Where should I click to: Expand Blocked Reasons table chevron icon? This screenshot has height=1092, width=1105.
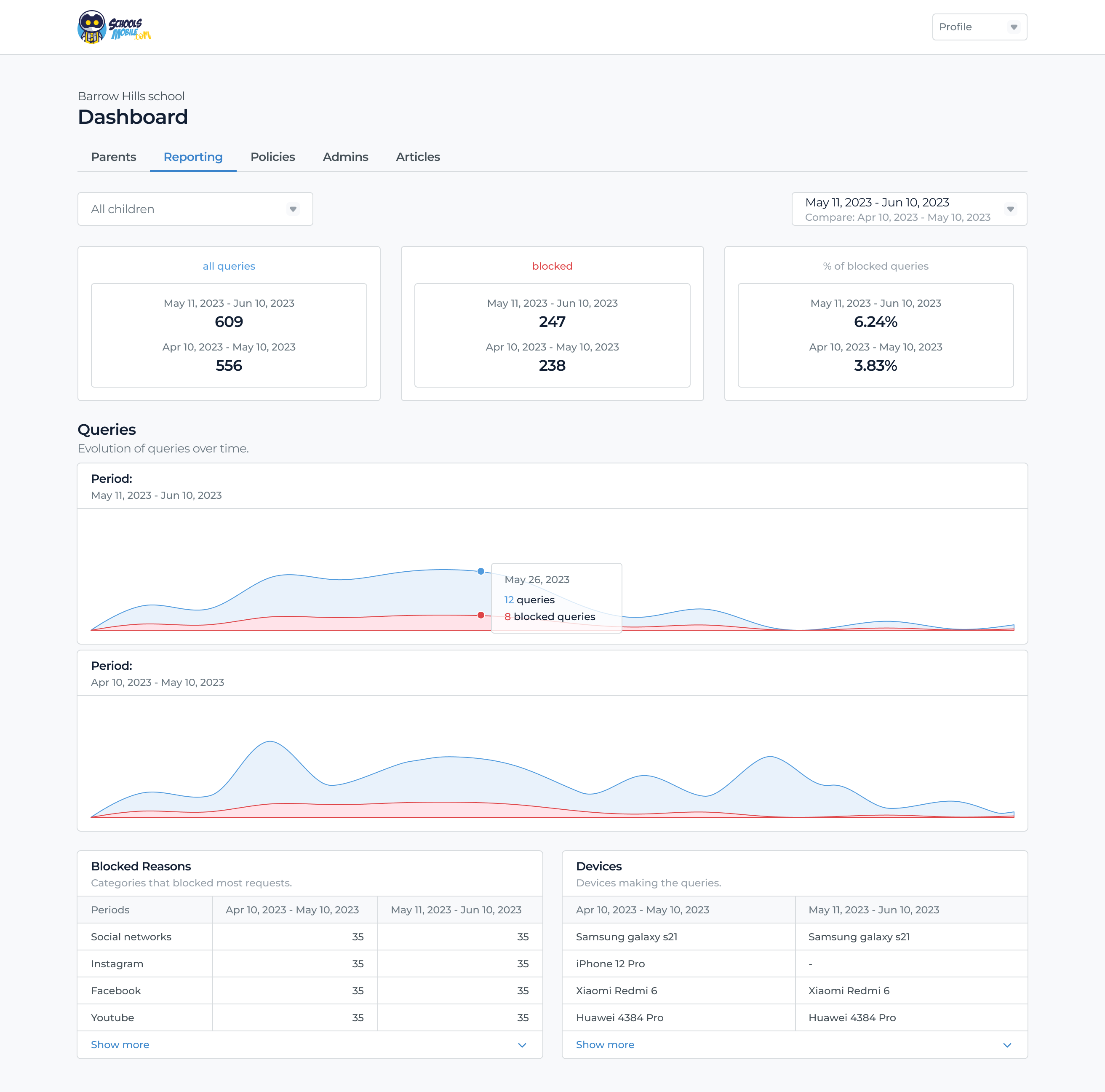(x=522, y=1045)
